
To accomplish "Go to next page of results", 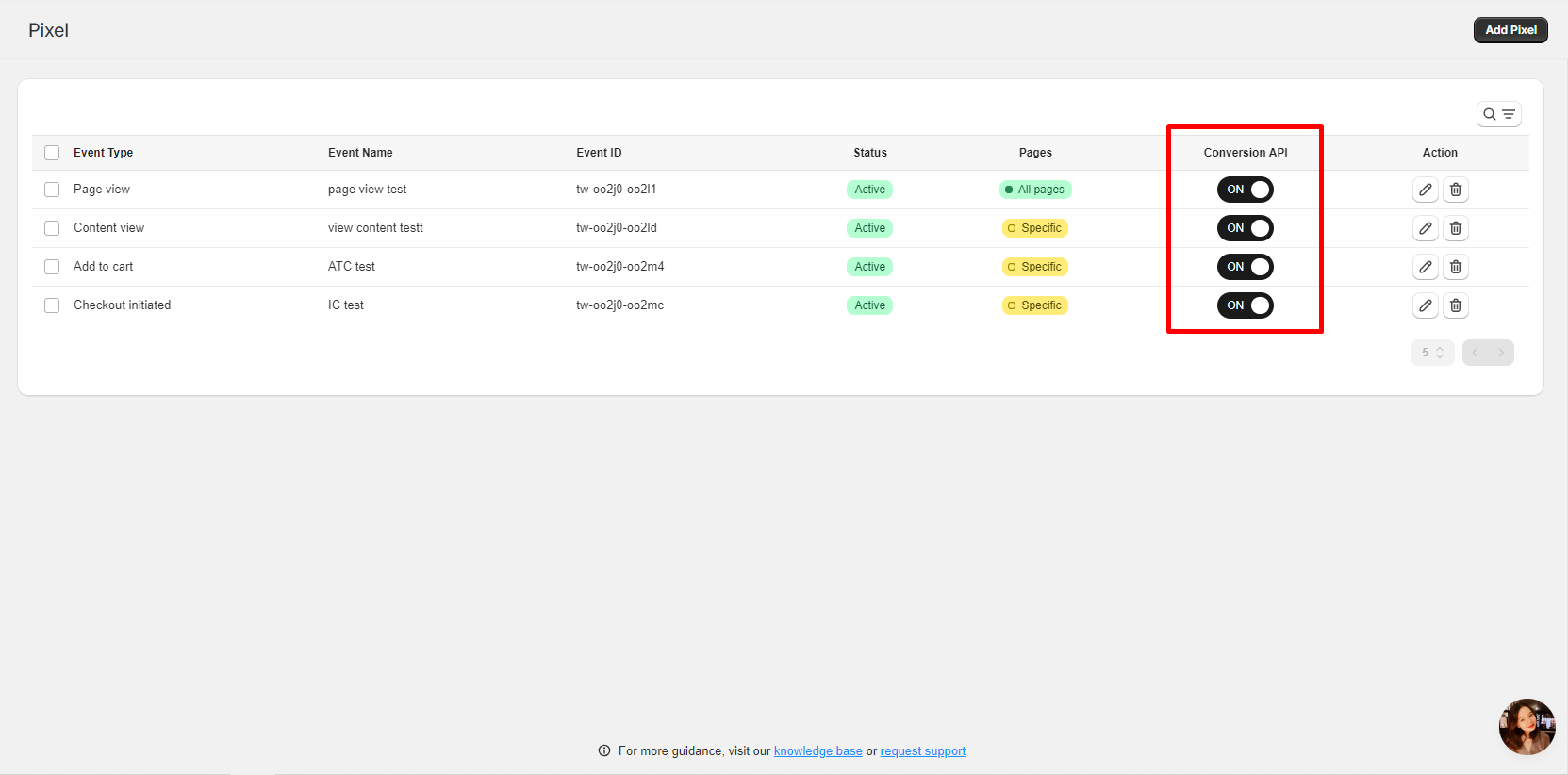I will click(1501, 353).
